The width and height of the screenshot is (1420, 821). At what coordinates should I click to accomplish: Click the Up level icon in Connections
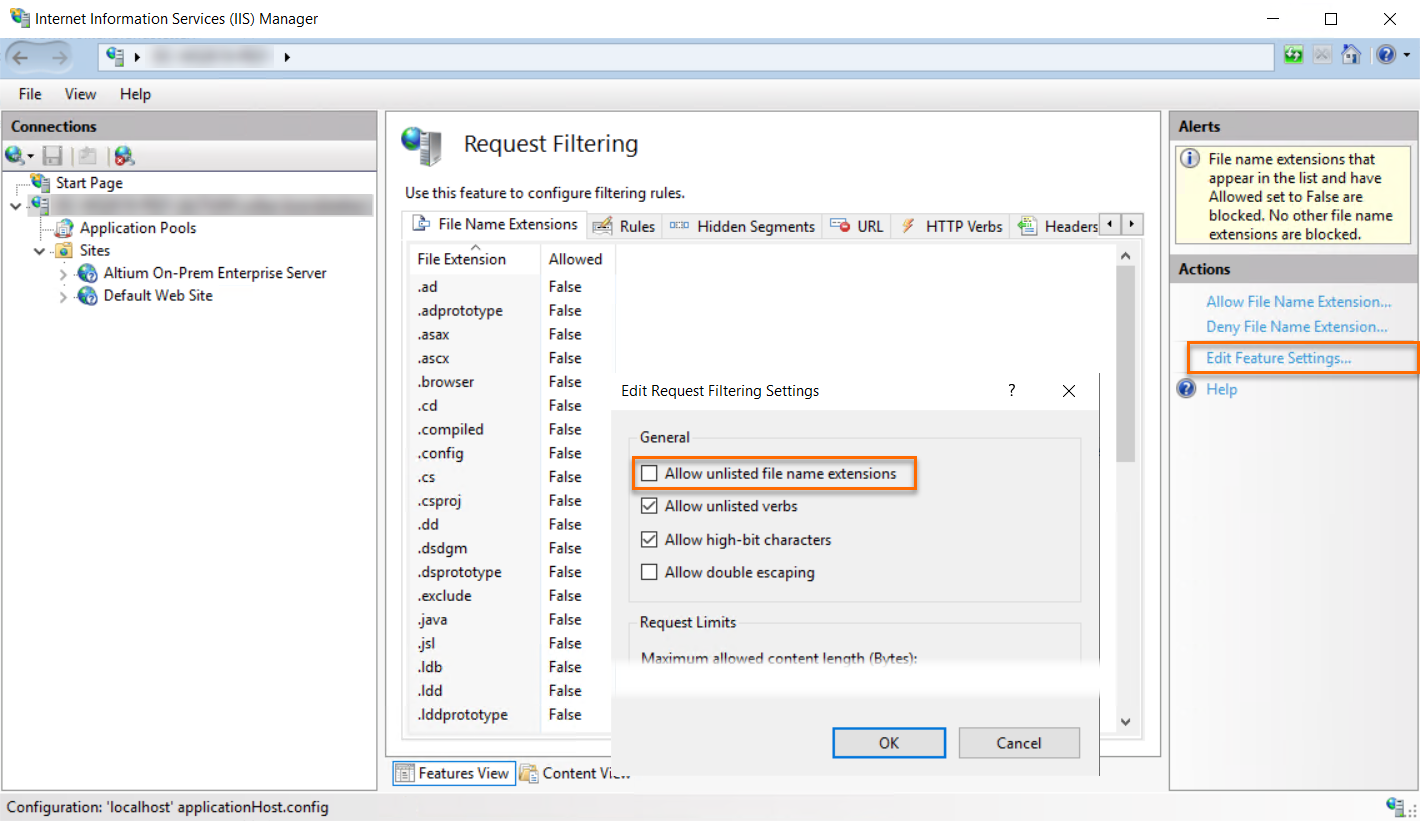(88, 155)
